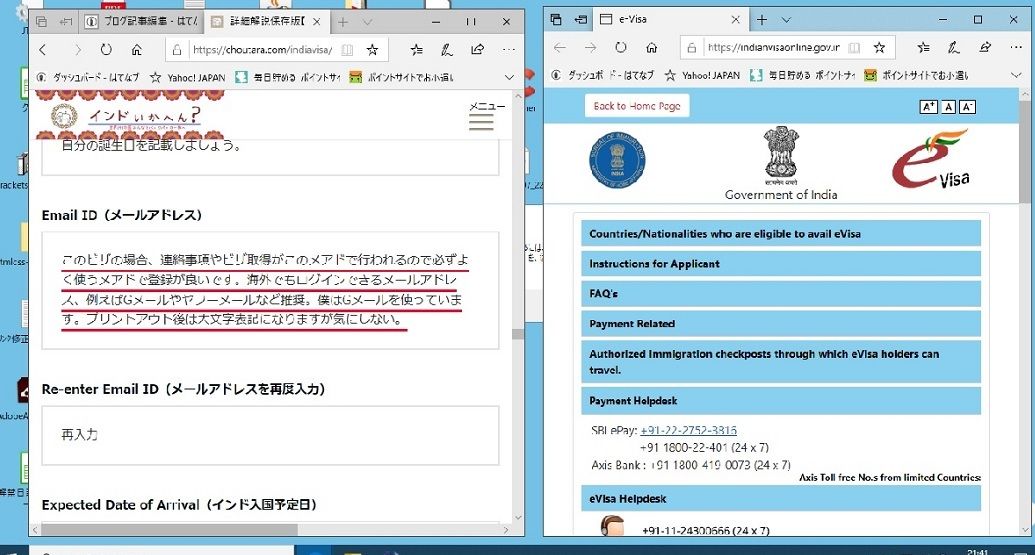Image resolution: width=1035 pixels, height=555 pixels.
Task: Open the more menu in left browser
Action: click(508, 49)
